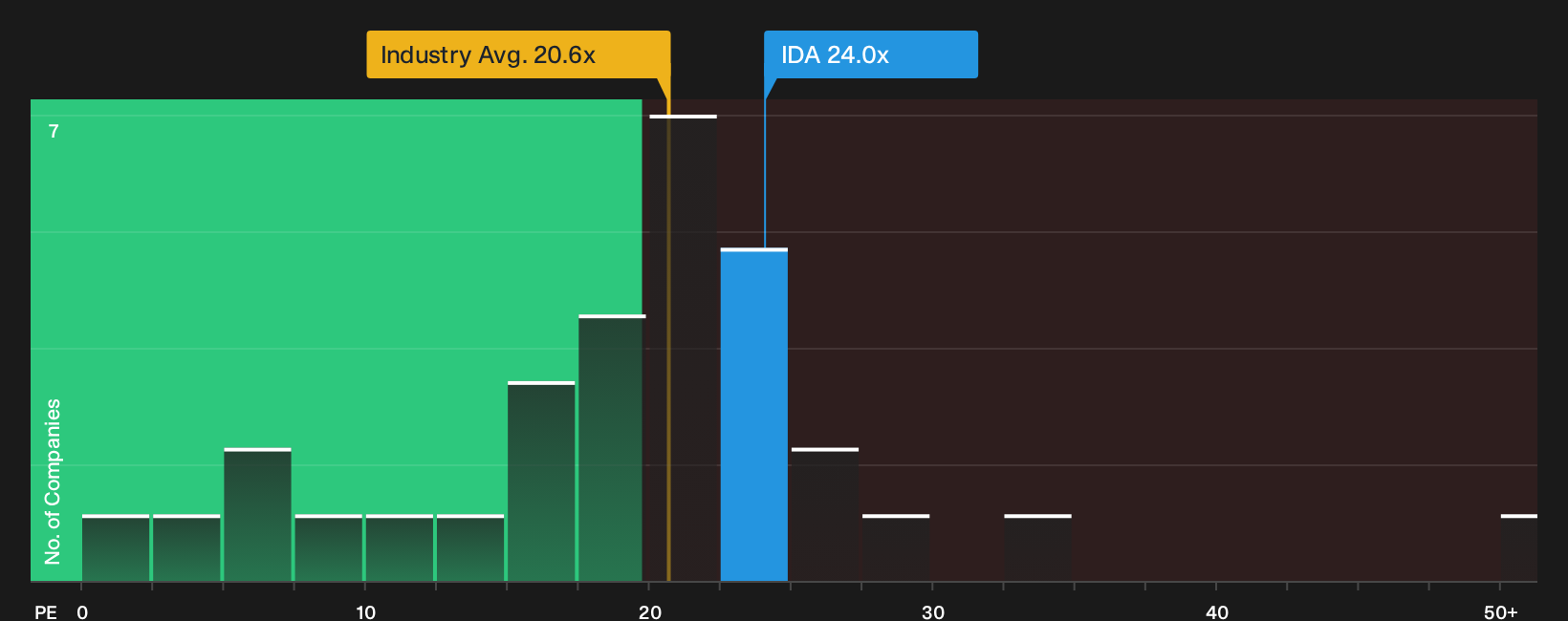Click the '50+' x-axis tick label

1500,612
